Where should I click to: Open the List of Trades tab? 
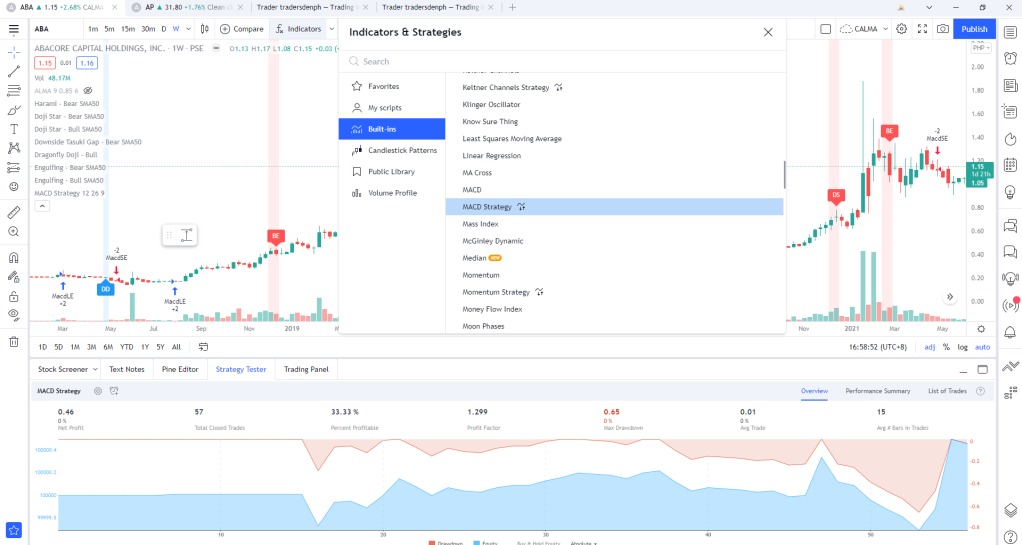coord(947,391)
